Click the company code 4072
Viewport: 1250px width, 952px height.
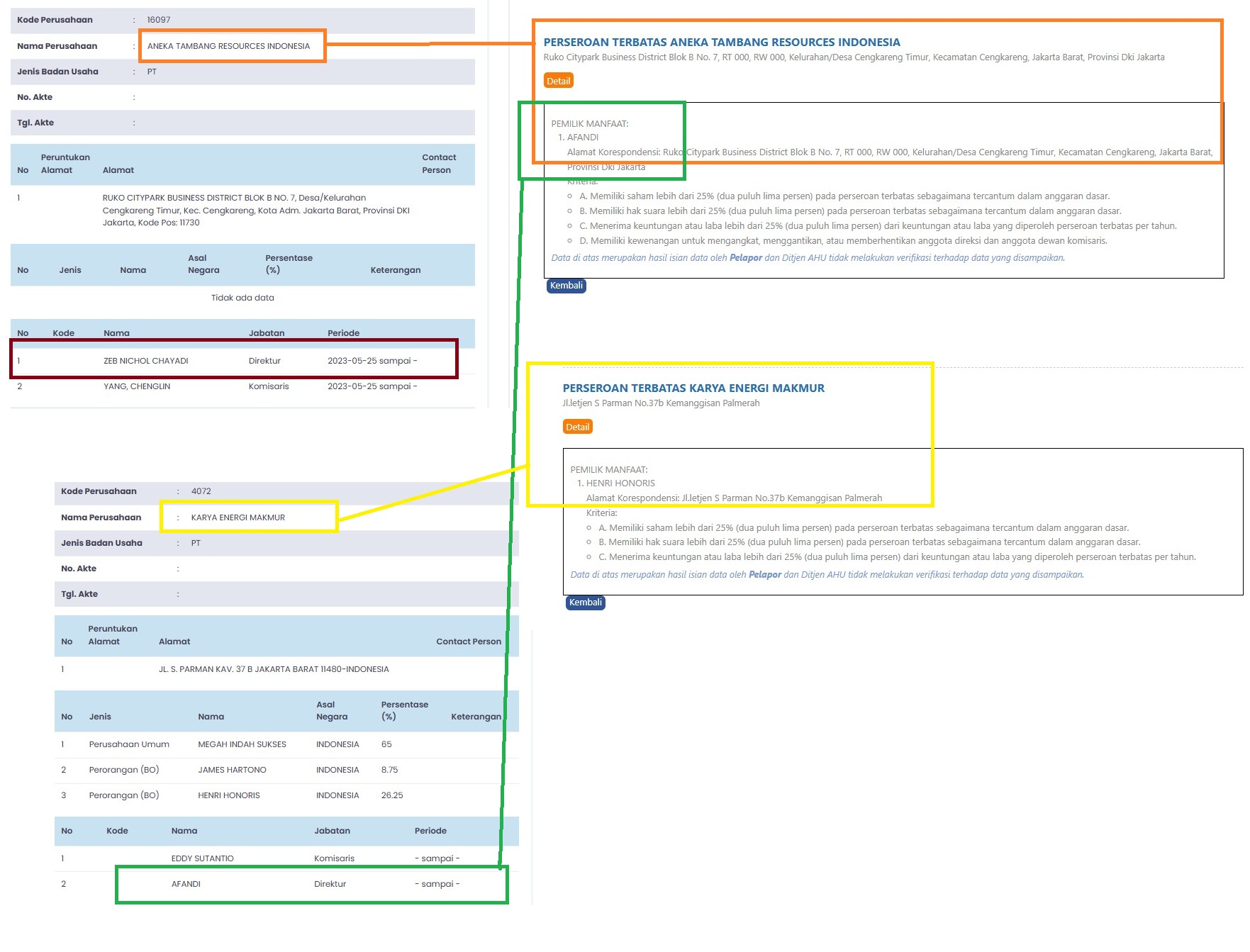coord(201,491)
